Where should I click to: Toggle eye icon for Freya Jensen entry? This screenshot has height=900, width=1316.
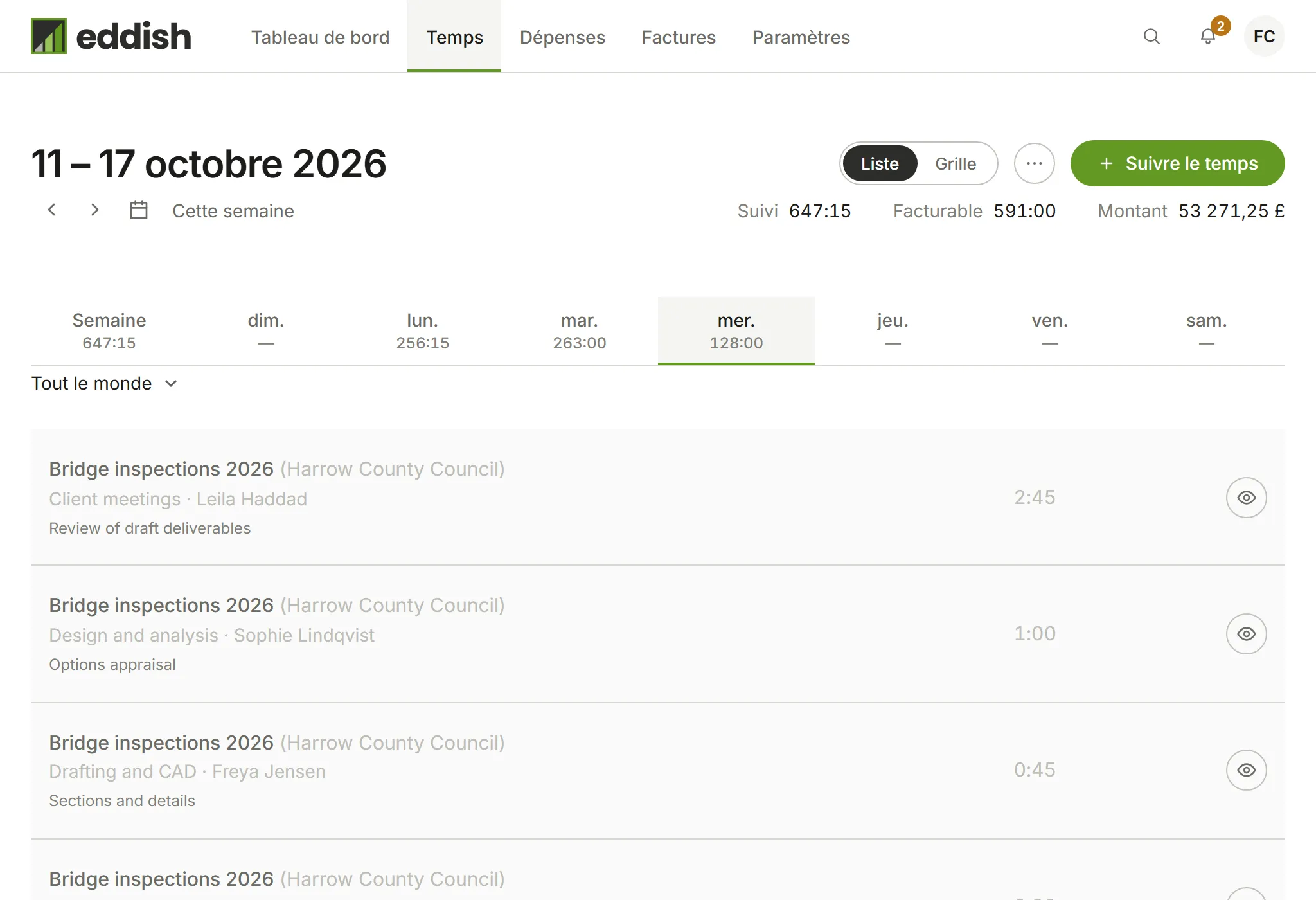(1246, 770)
